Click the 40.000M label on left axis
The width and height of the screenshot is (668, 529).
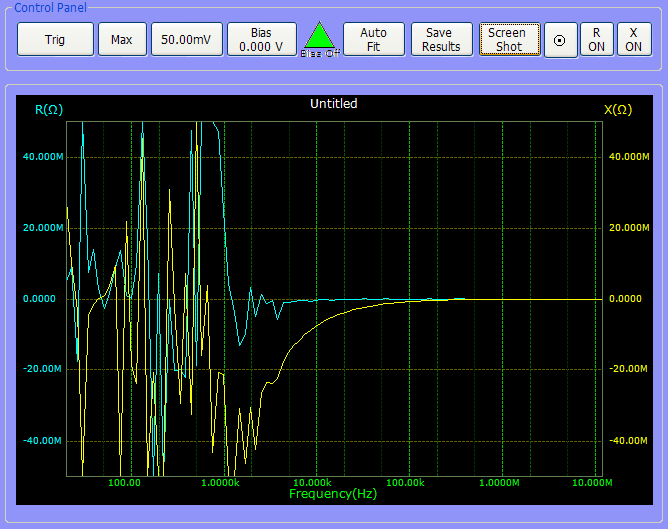43,157
